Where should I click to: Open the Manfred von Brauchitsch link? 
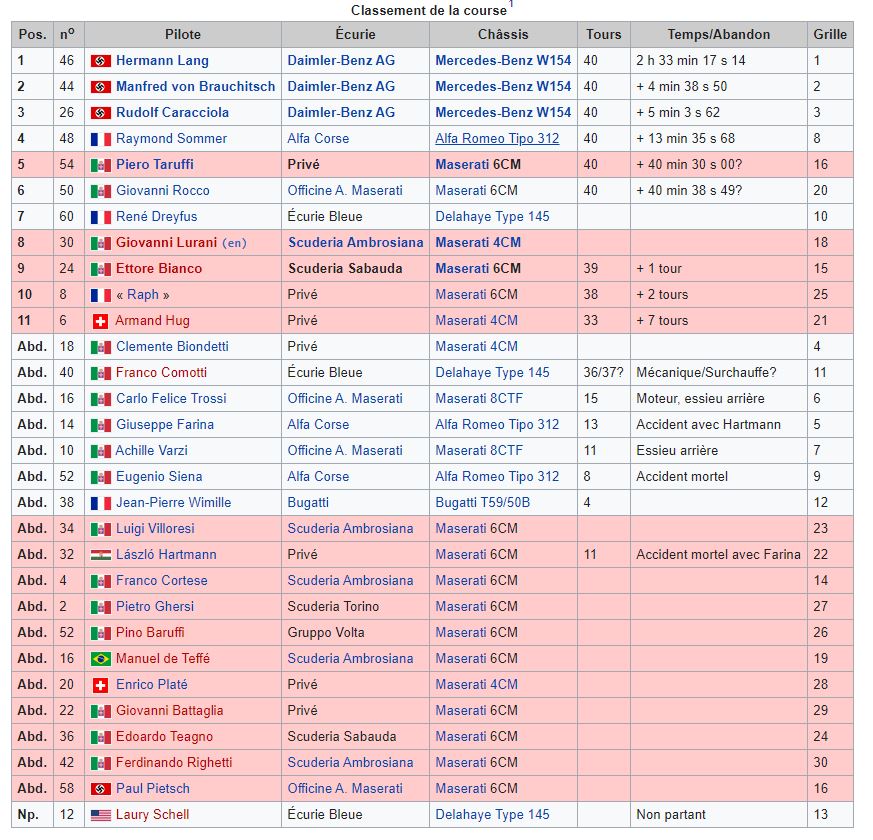tap(195, 87)
